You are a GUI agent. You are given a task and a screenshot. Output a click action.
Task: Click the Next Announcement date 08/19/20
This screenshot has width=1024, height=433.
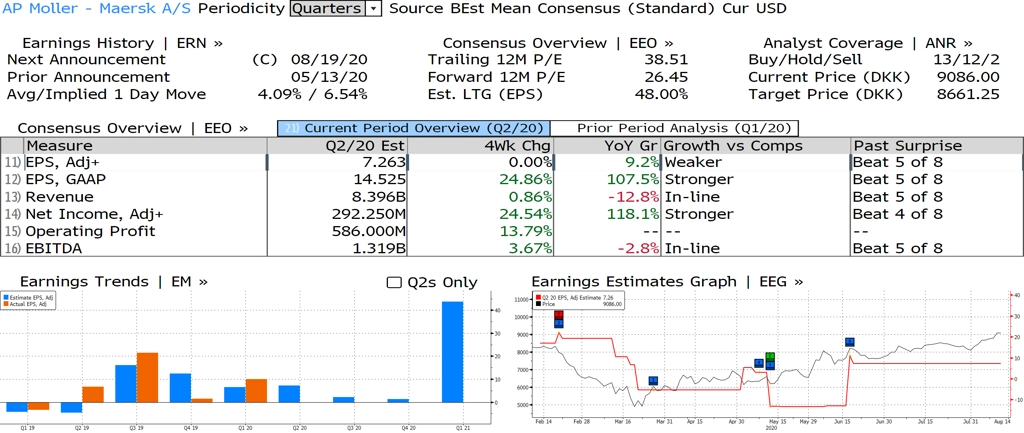point(329,60)
